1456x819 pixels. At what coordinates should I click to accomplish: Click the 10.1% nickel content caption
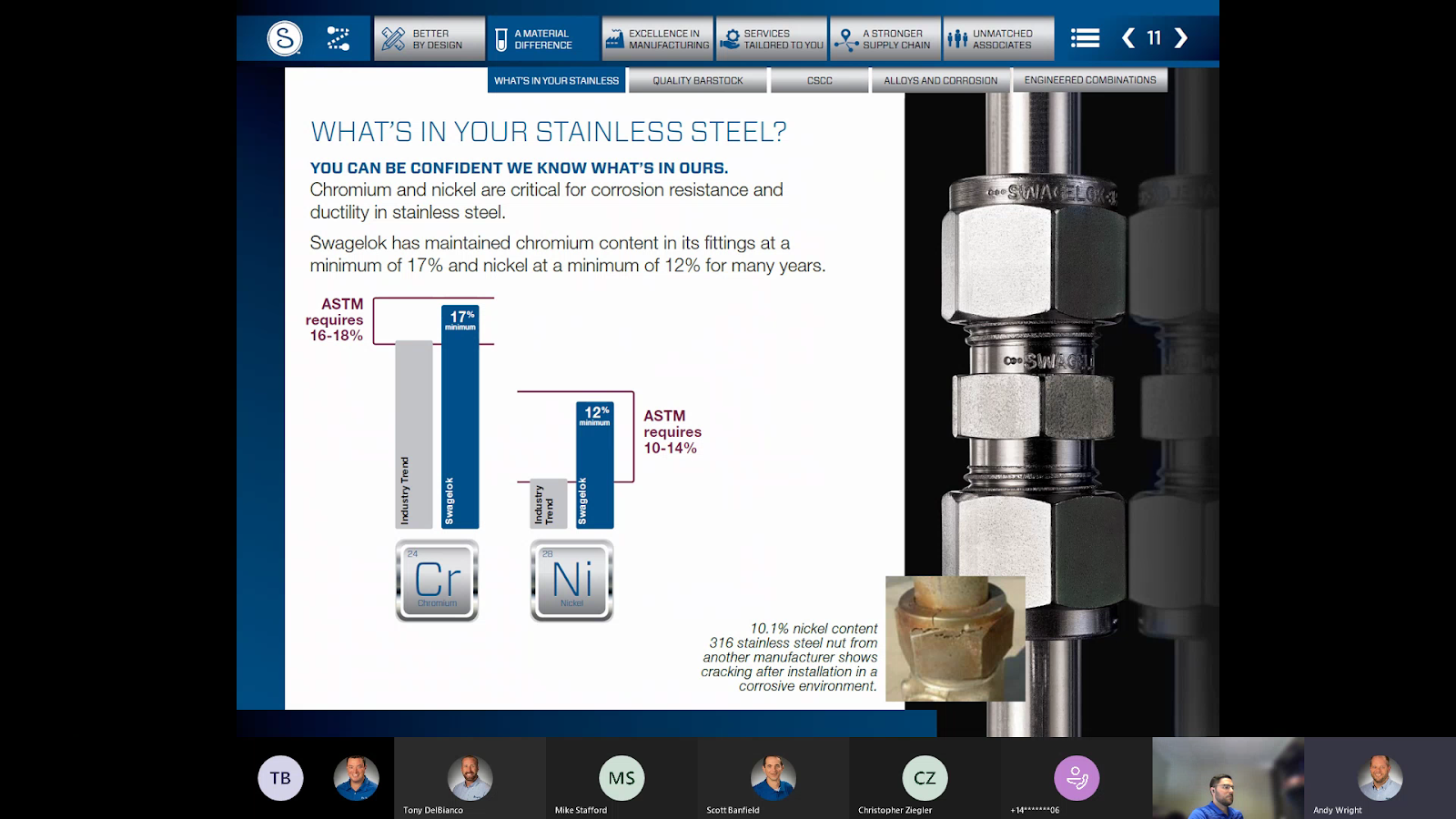[x=790, y=657]
